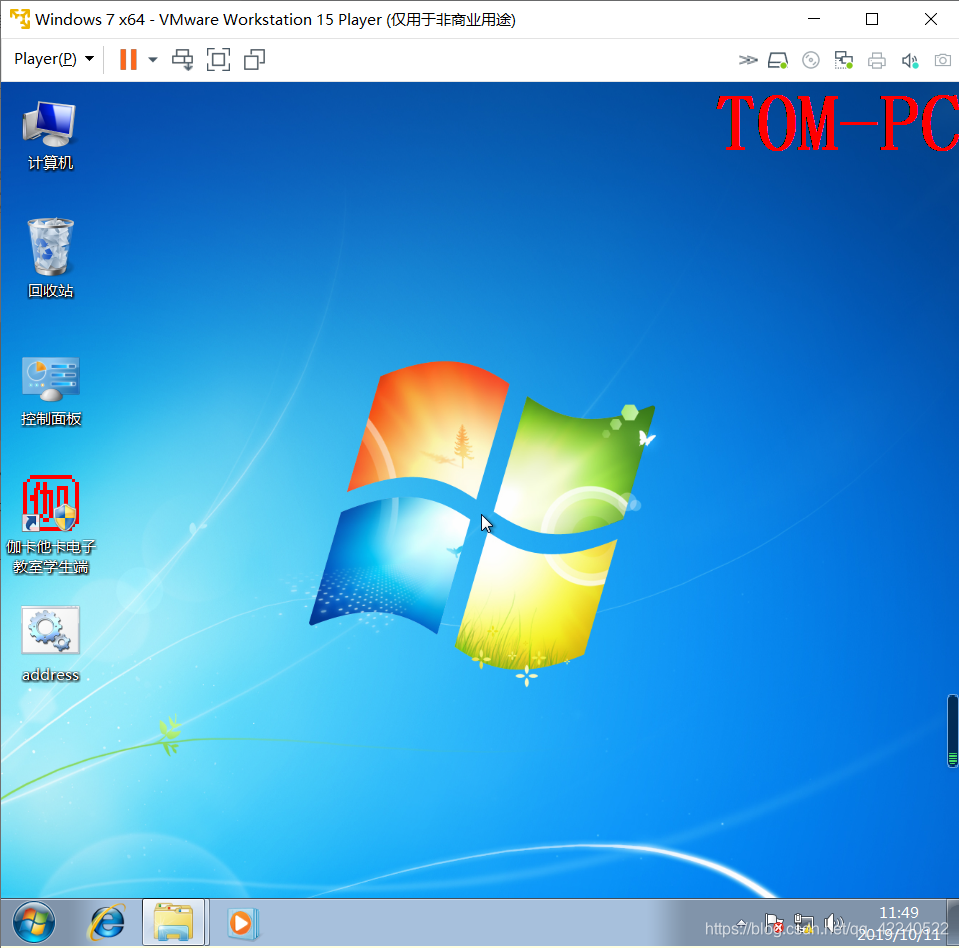
Task: Click the camera device icon in VMware toolbar
Action: 942,60
